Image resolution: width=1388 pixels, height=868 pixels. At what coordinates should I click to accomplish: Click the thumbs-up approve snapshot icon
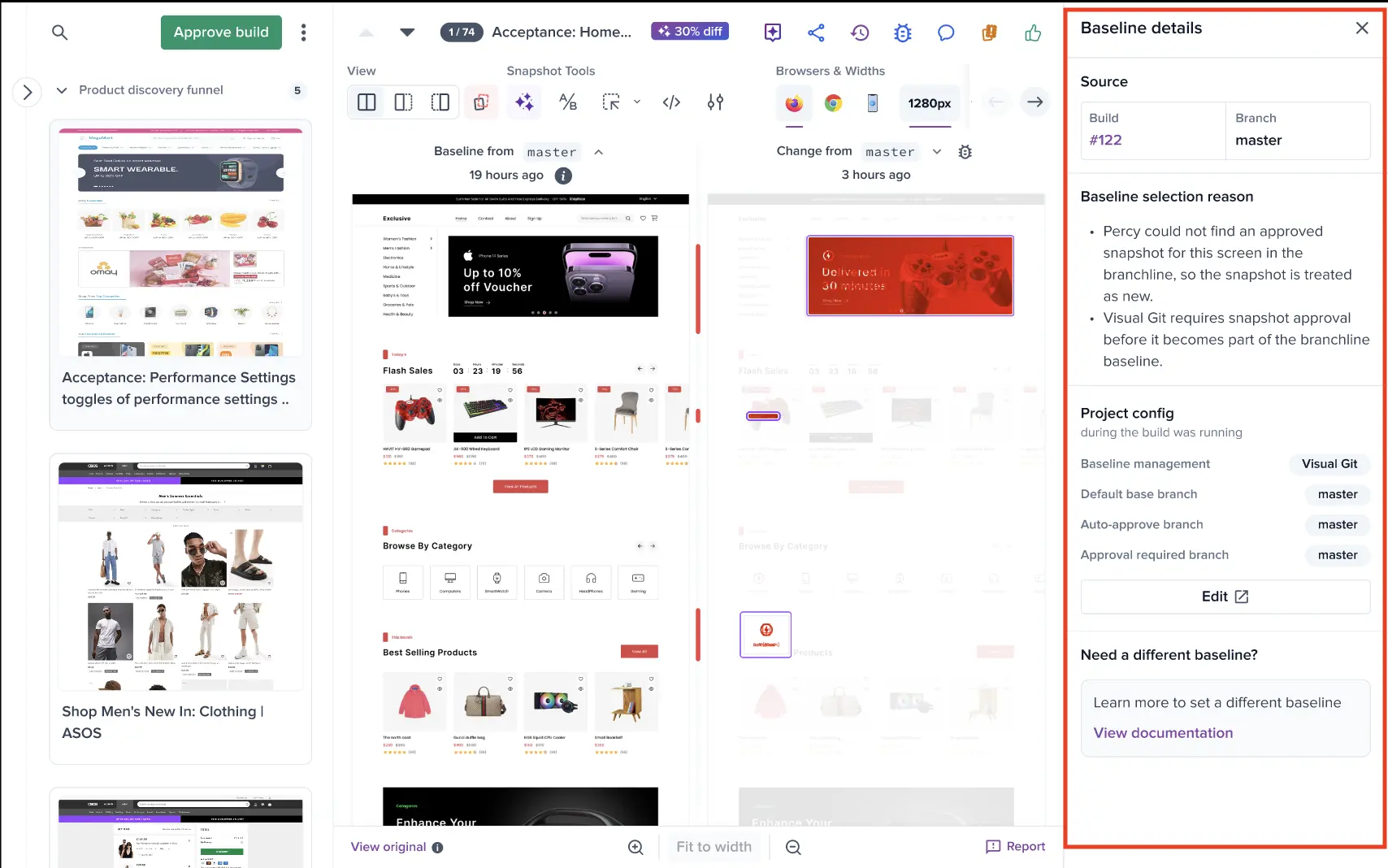click(1033, 33)
